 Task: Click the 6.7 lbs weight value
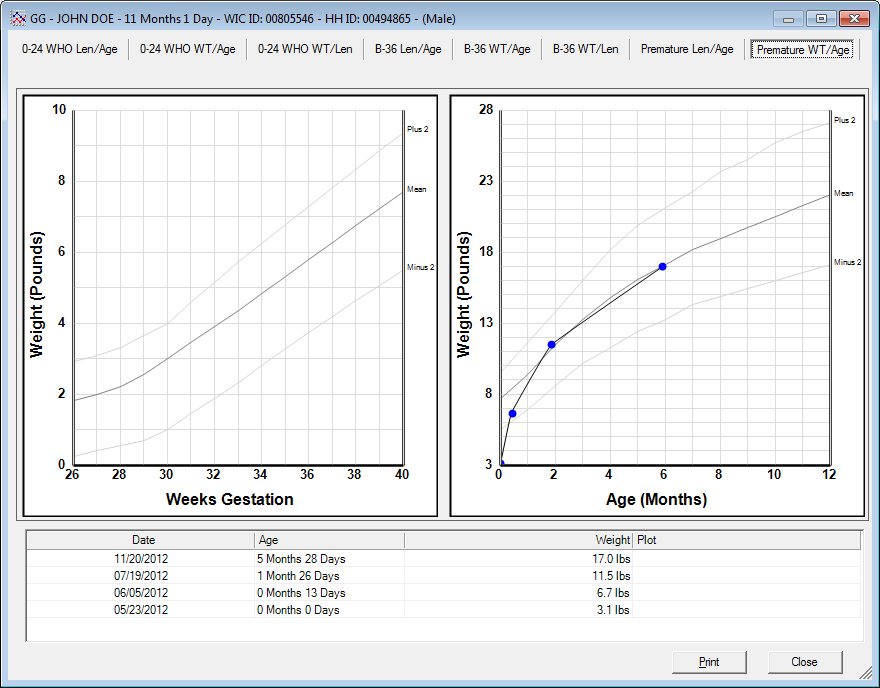[613, 593]
